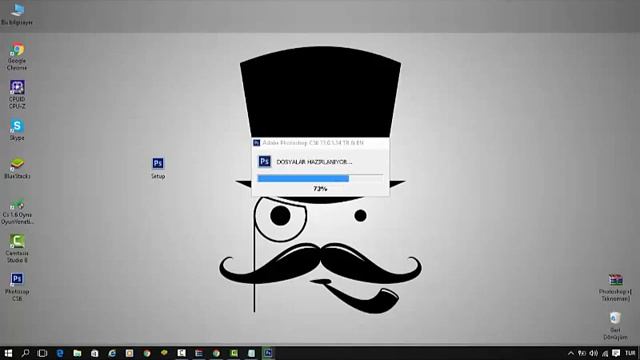Select the Skype desktop shortcut

17,130
